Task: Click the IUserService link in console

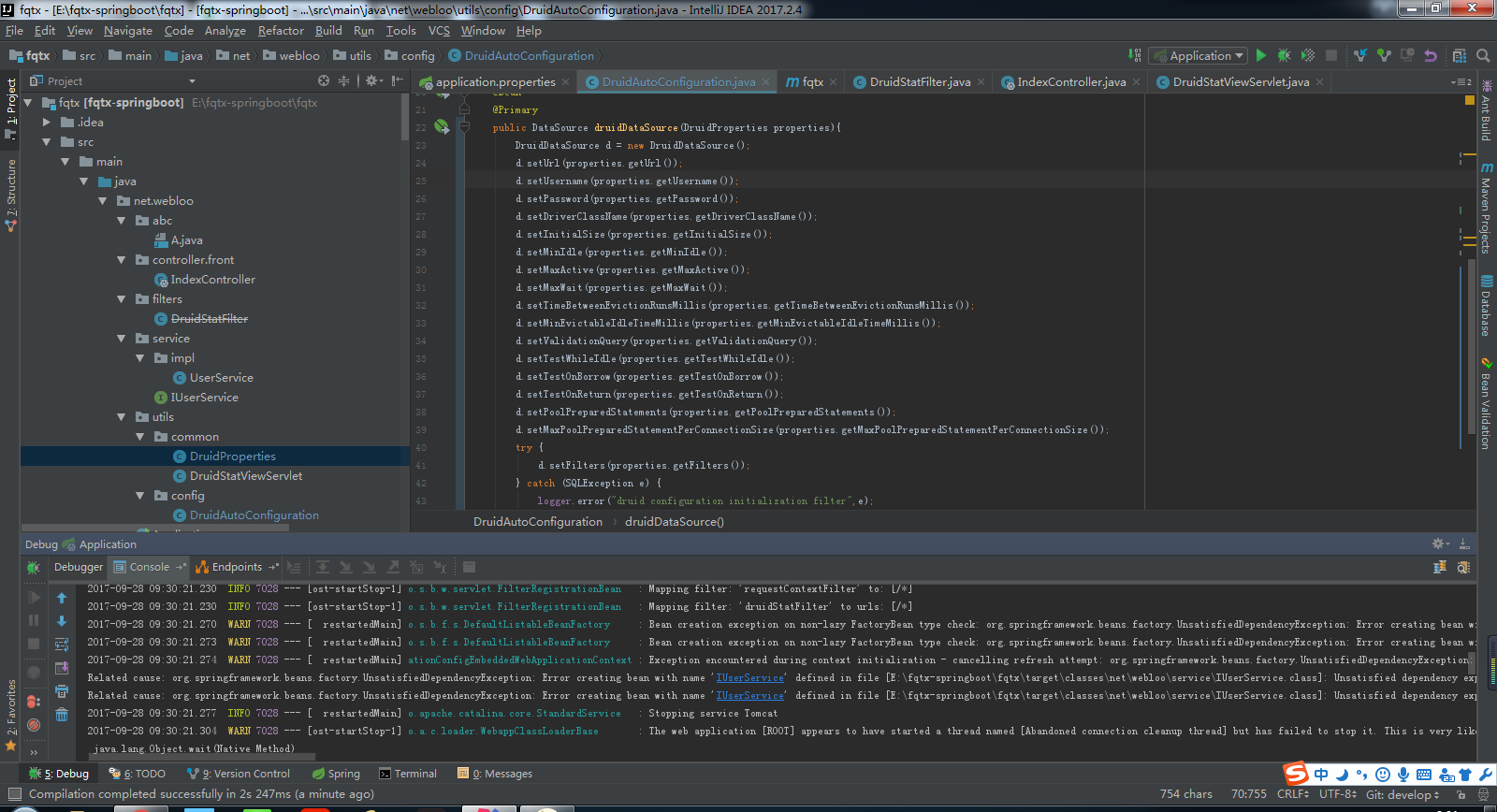Action: (x=749, y=678)
